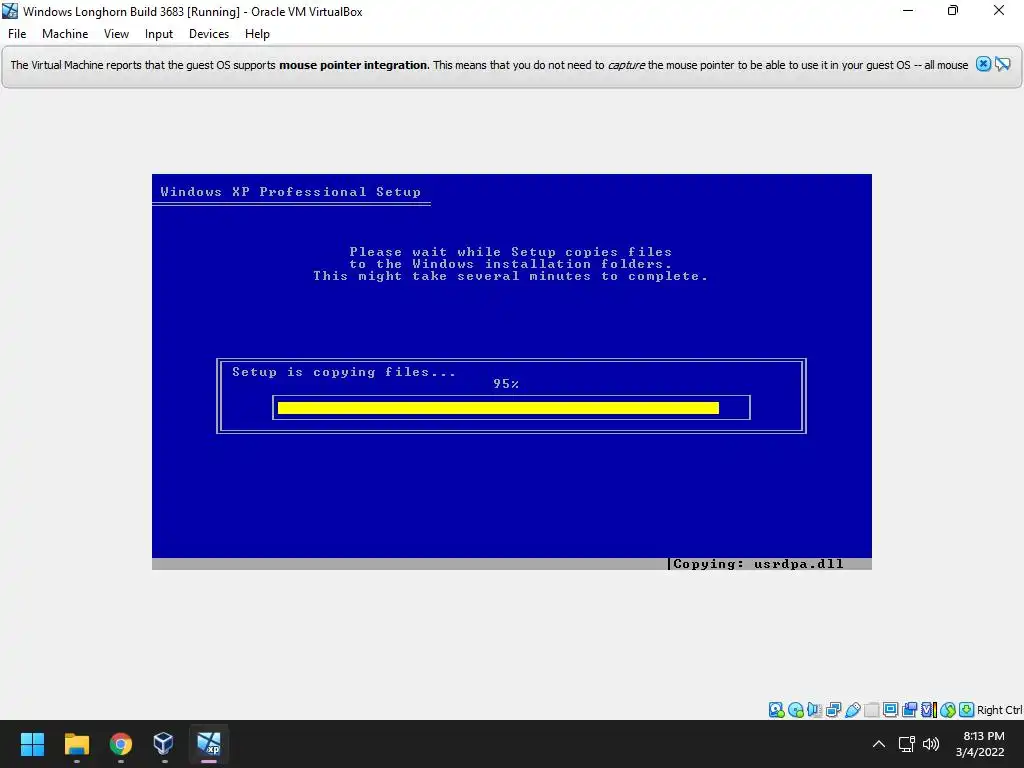This screenshot has height=768, width=1024.
Task: Open the Windows Start menu
Action: click(x=32, y=744)
